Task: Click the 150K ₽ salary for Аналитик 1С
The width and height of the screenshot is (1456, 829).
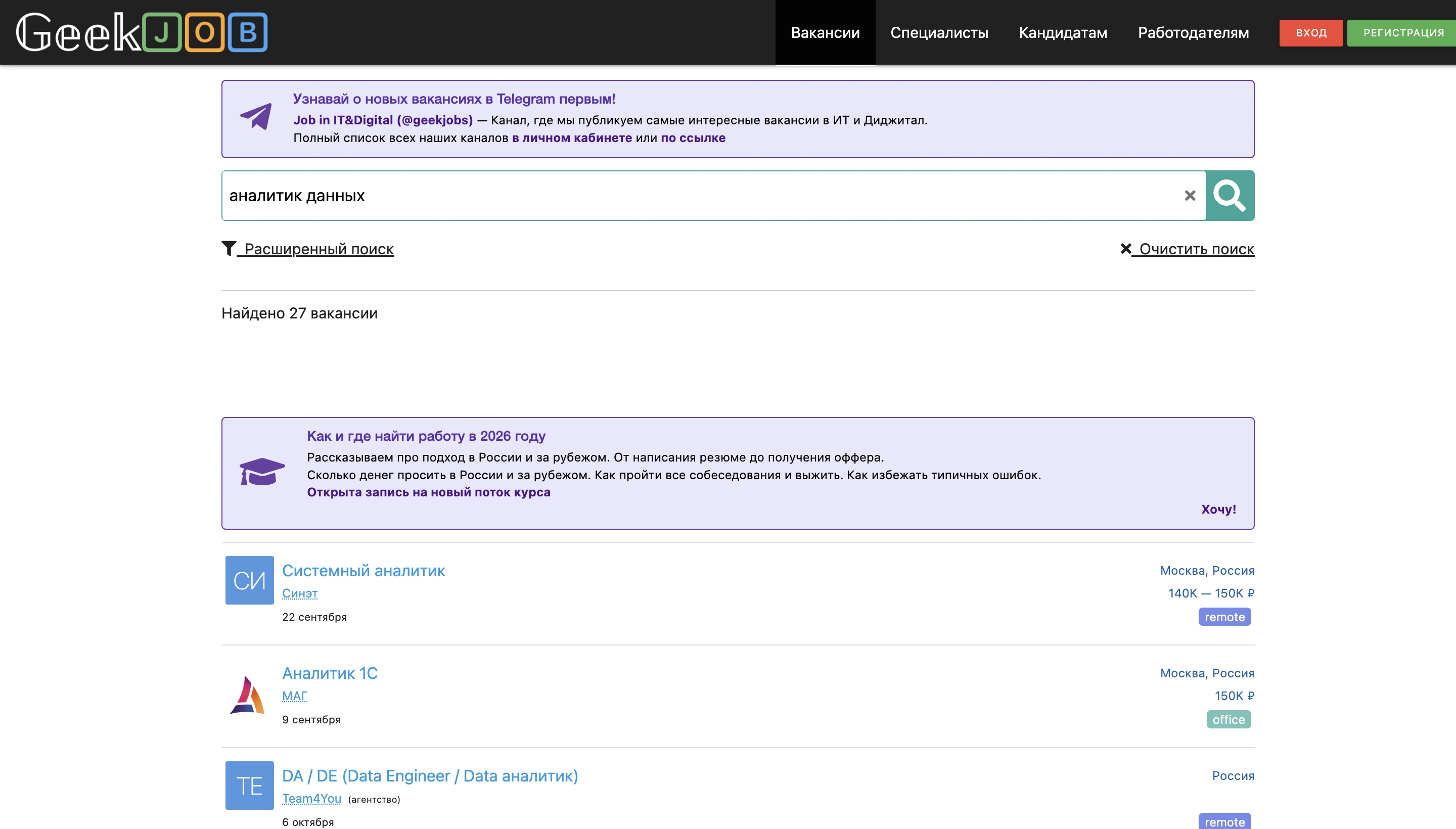Action: click(x=1235, y=696)
